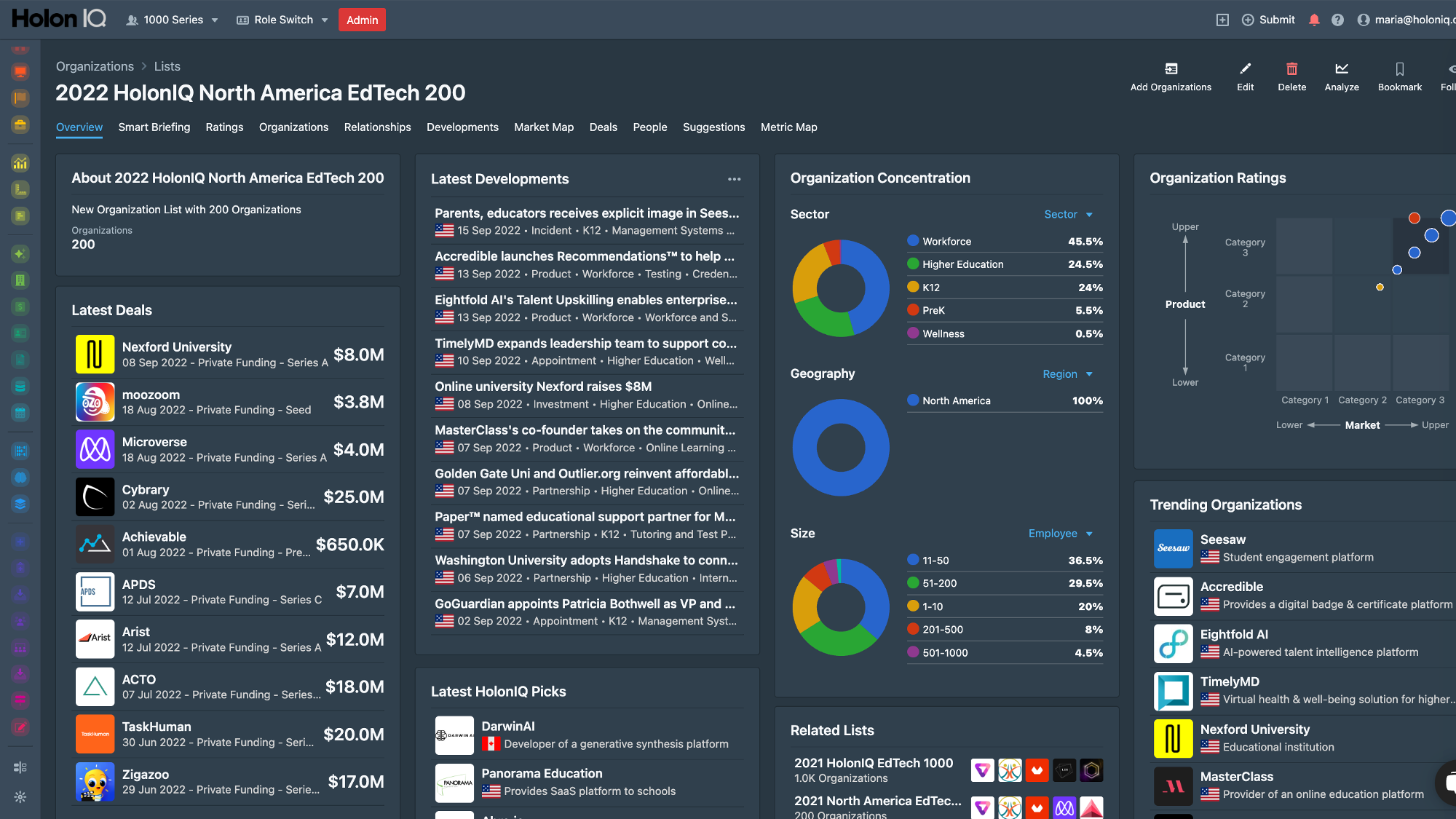Click the green sparkles sidebar icon
1456x819 pixels.
[20, 254]
